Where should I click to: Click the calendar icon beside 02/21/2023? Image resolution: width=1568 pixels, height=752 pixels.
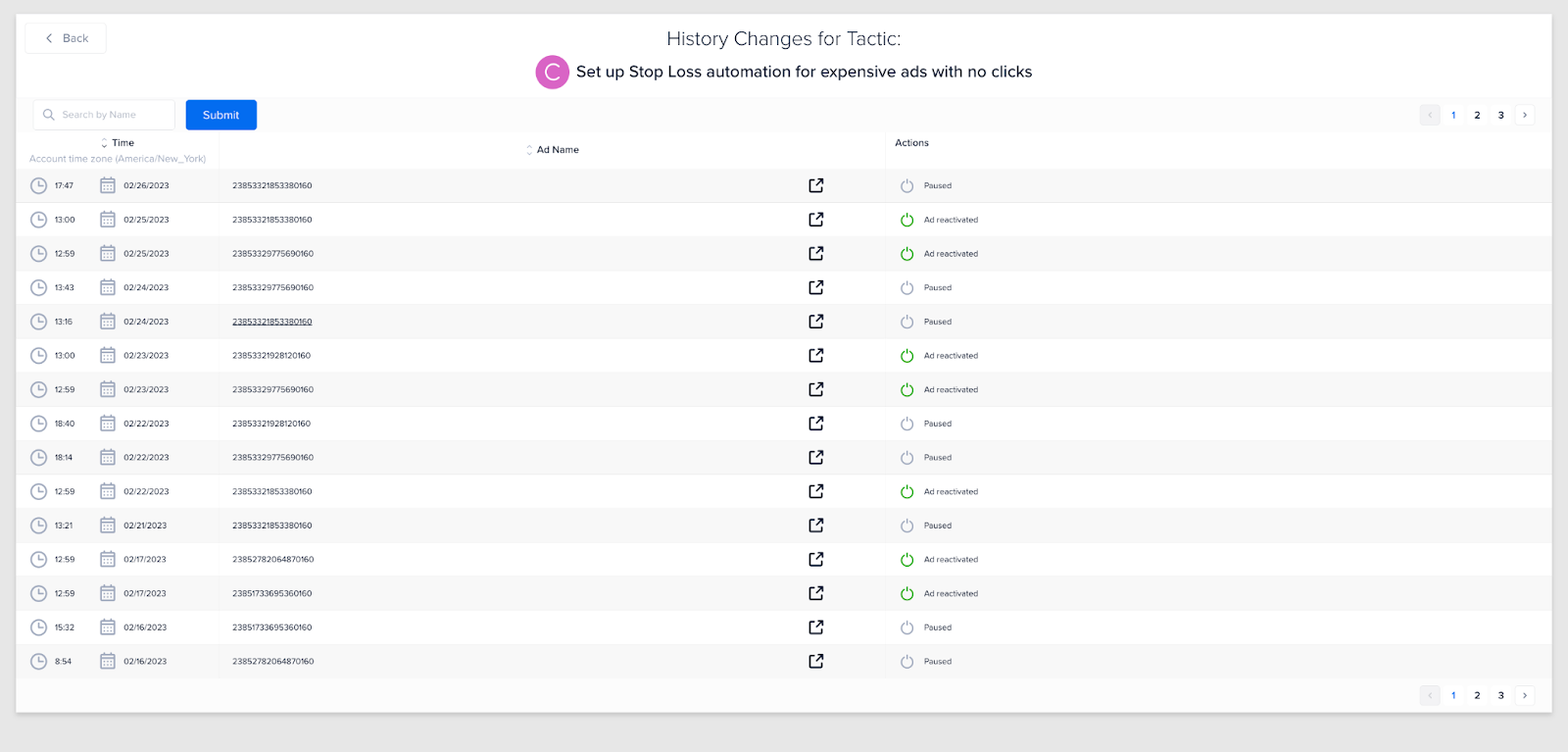coord(108,526)
